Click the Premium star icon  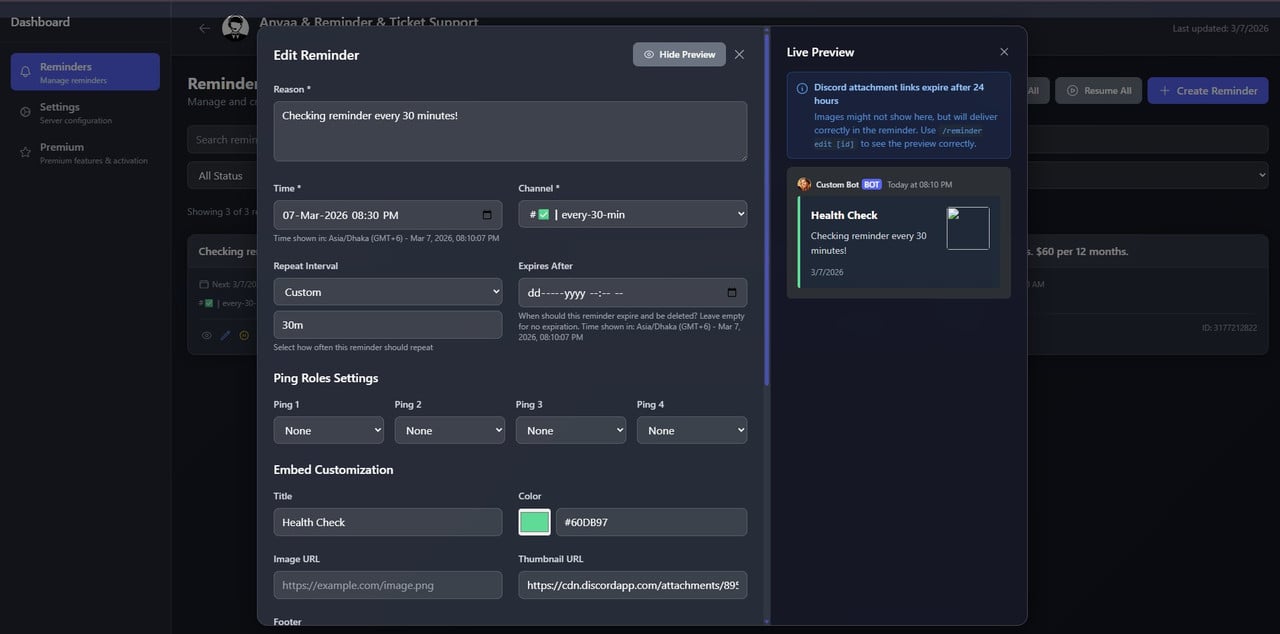[x=24, y=151]
